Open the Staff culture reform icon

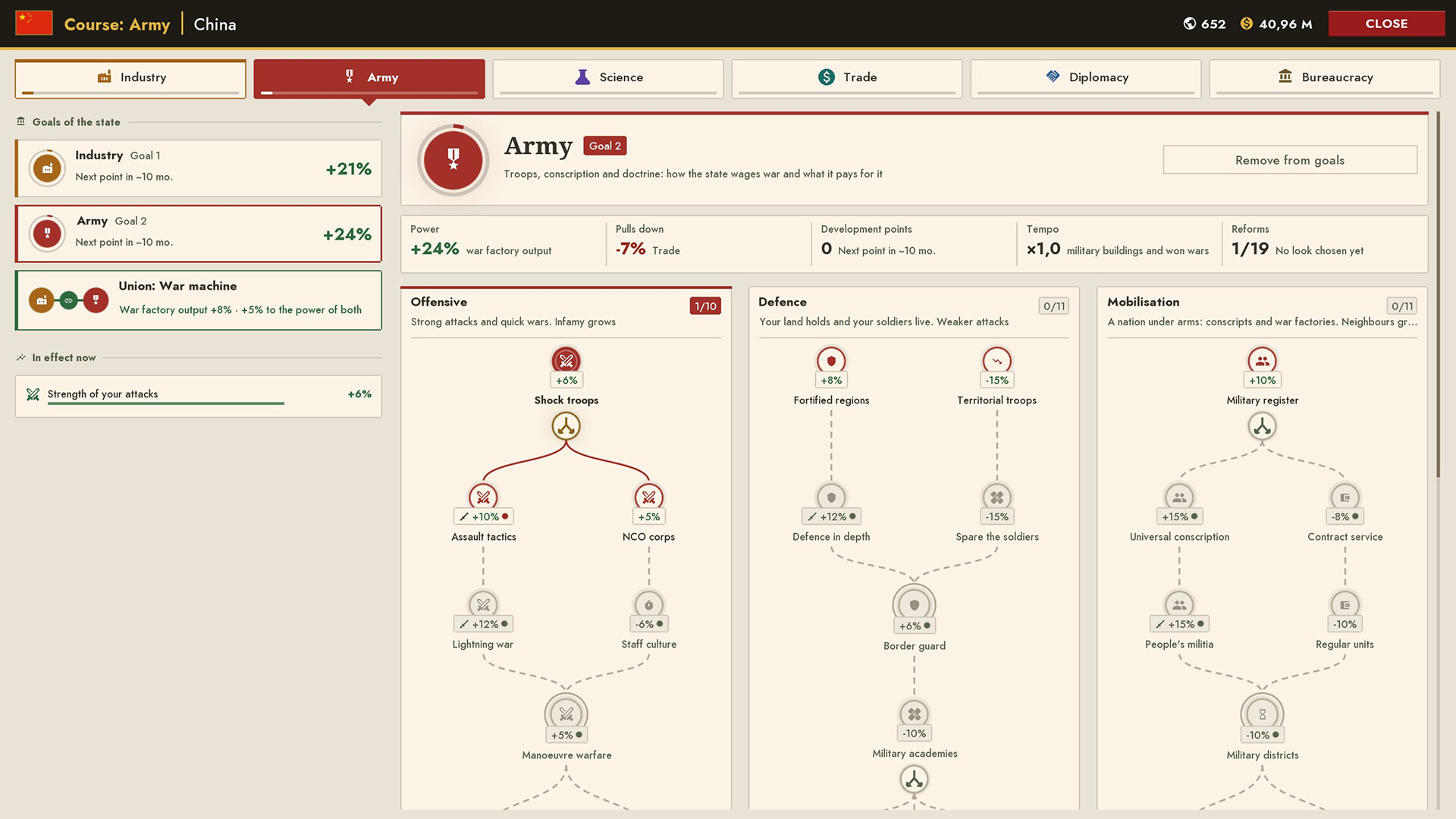click(648, 604)
